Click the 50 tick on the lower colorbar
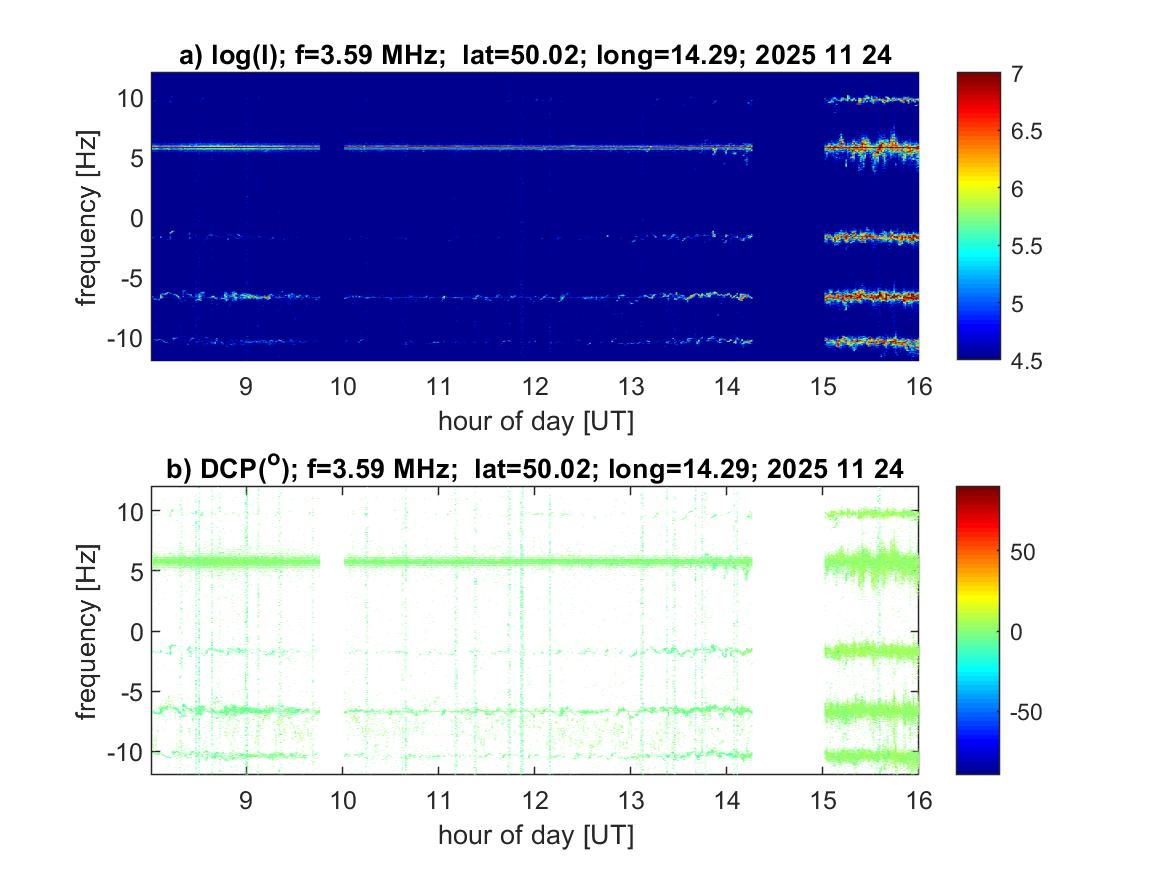Viewport: 1167px width, 875px height. [1027, 551]
